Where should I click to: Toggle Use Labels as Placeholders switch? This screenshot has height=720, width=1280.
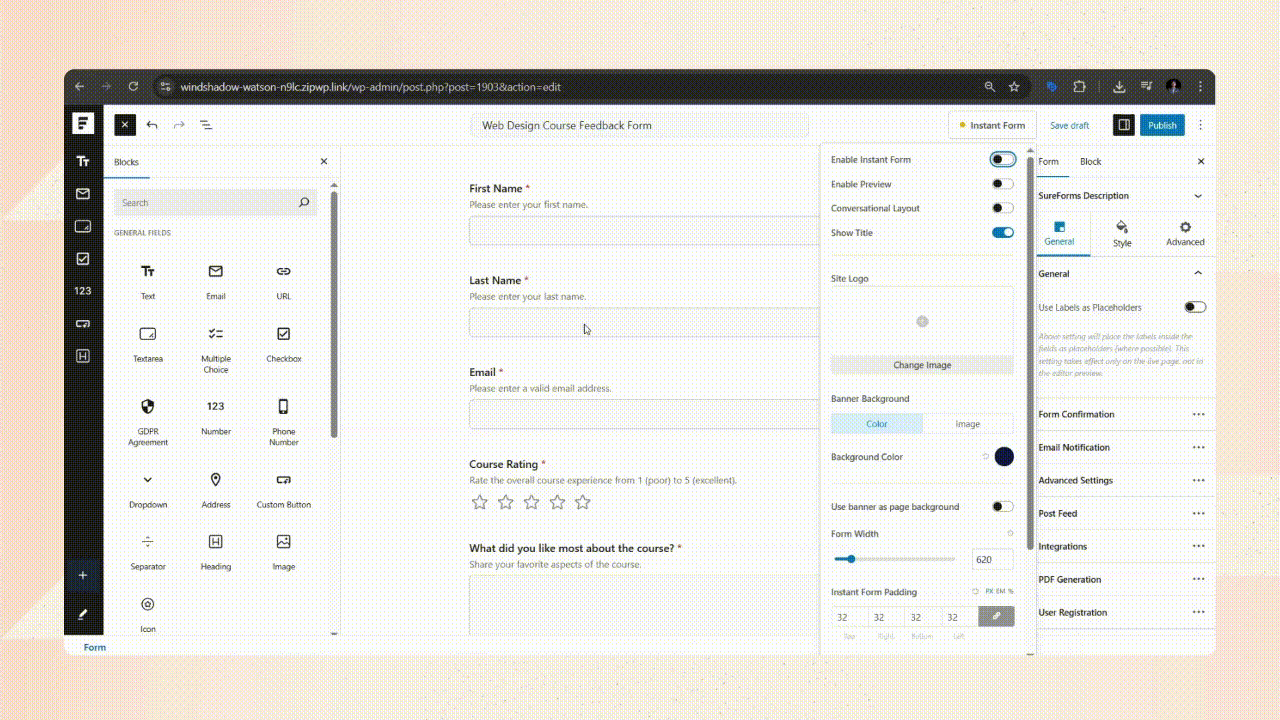click(x=1195, y=307)
